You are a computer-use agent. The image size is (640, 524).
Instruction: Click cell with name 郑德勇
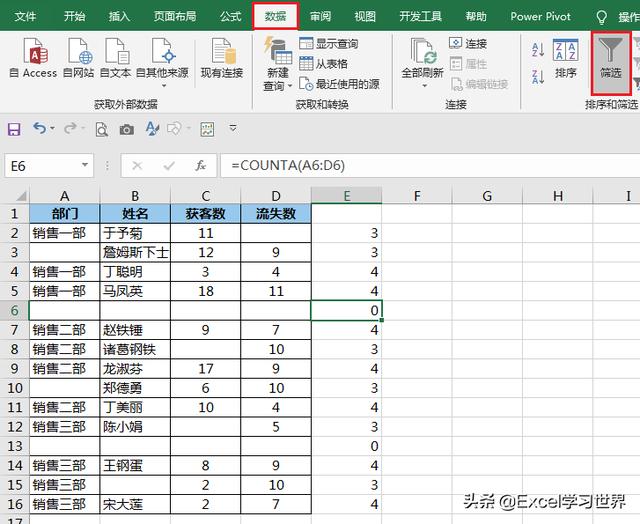click(x=135, y=388)
